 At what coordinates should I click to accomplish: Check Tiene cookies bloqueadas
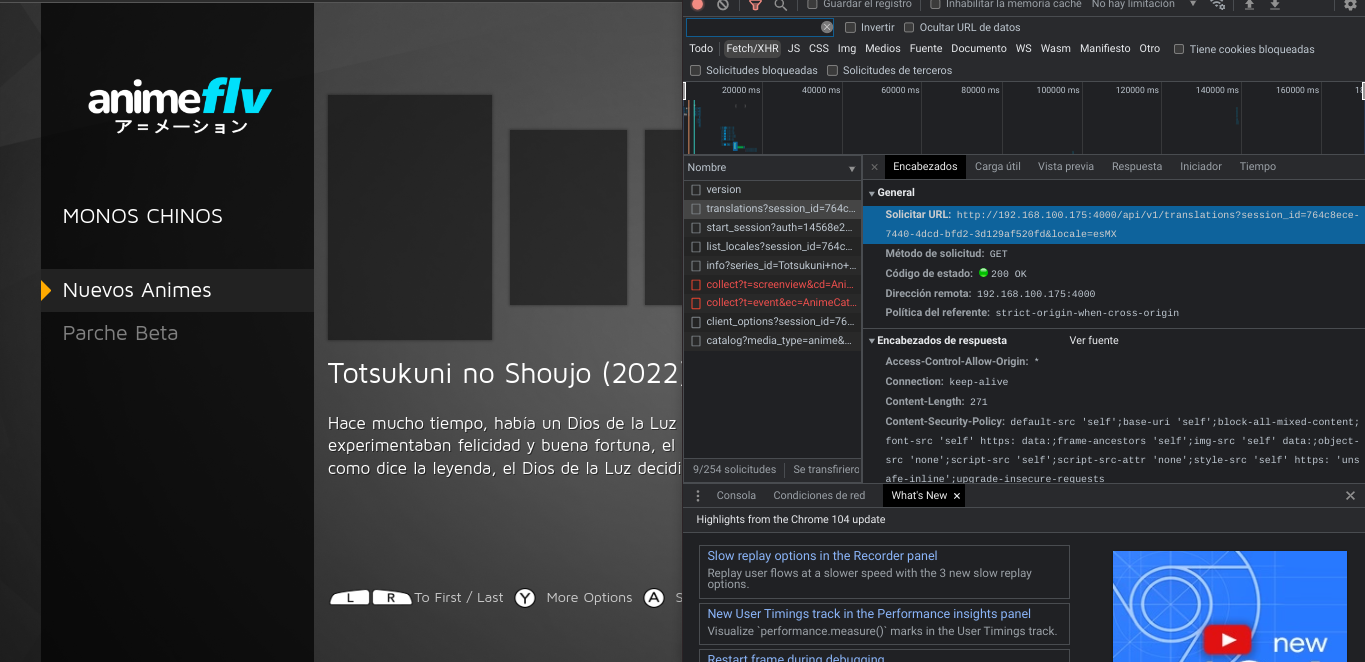coord(1179,49)
